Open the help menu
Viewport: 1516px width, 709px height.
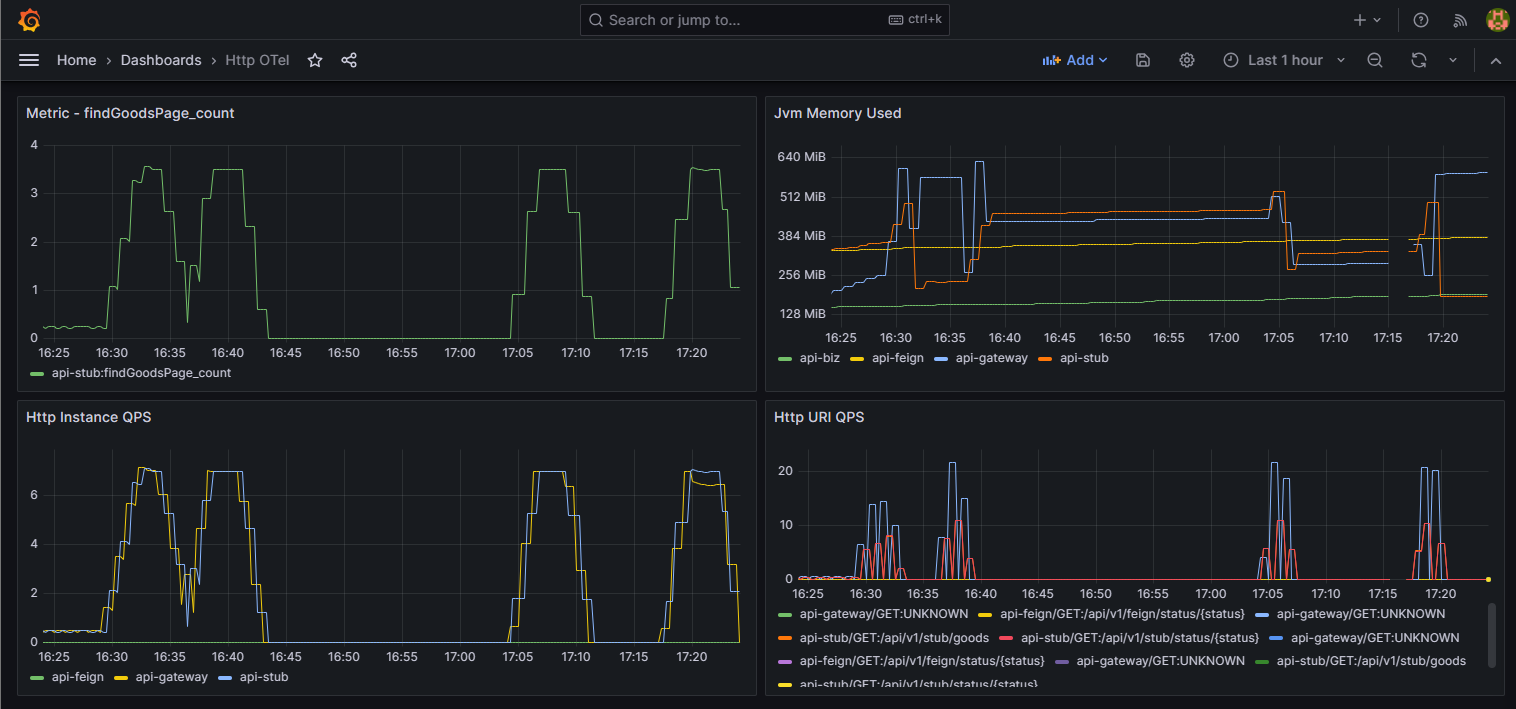[1421, 19]
